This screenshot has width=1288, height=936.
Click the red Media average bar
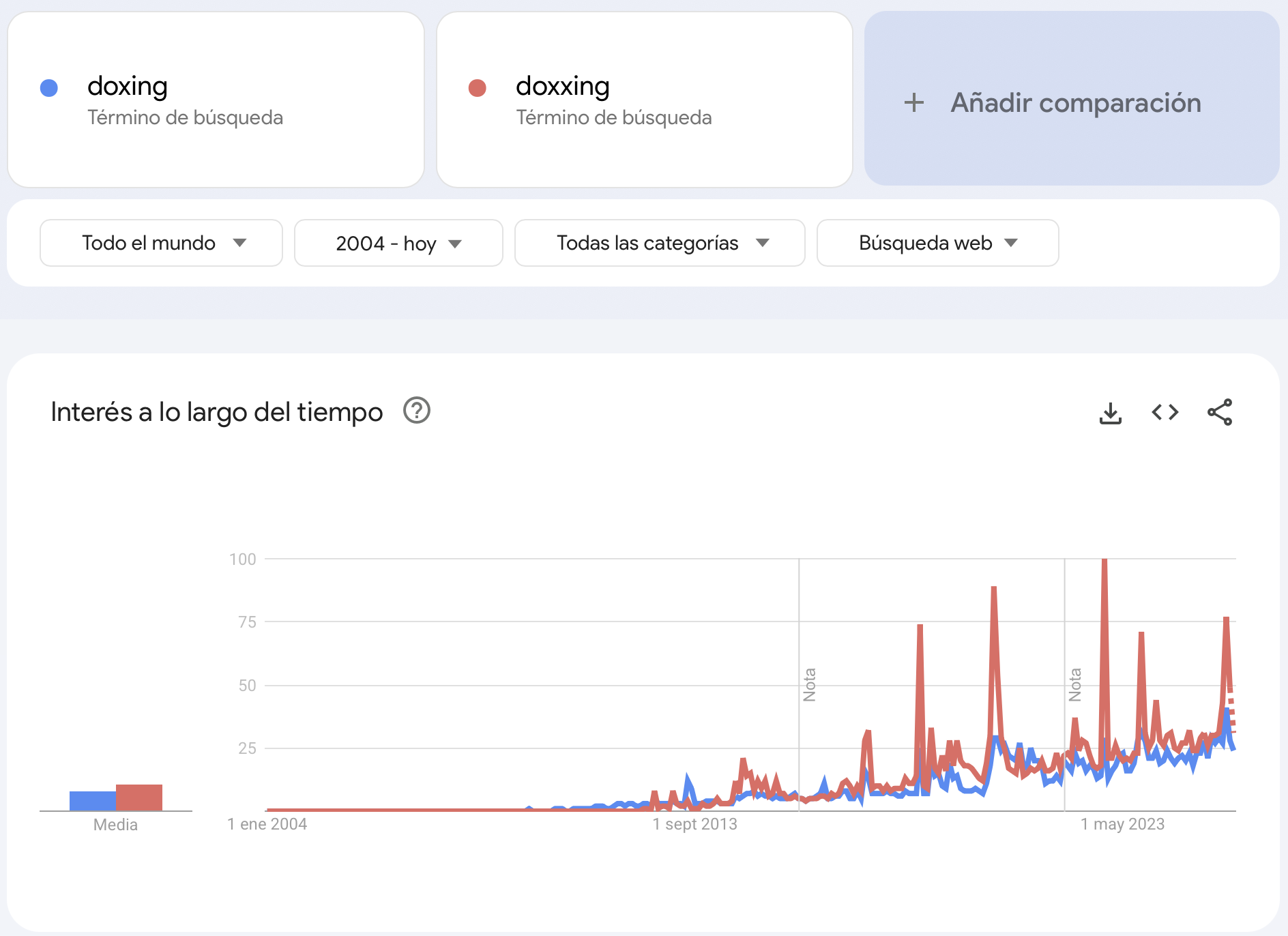[x=139, y=798]
